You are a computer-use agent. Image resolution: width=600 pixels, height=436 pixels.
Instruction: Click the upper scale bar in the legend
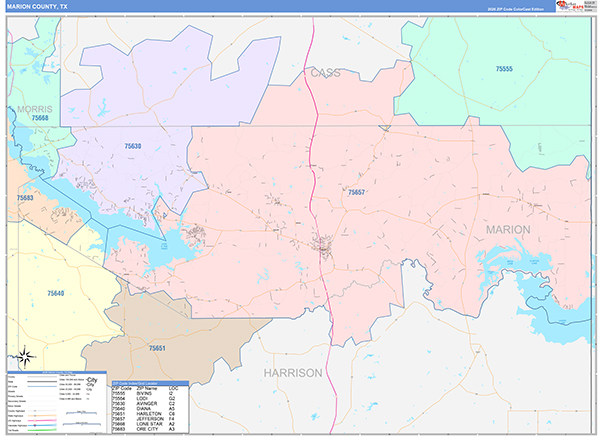(82, 413)
